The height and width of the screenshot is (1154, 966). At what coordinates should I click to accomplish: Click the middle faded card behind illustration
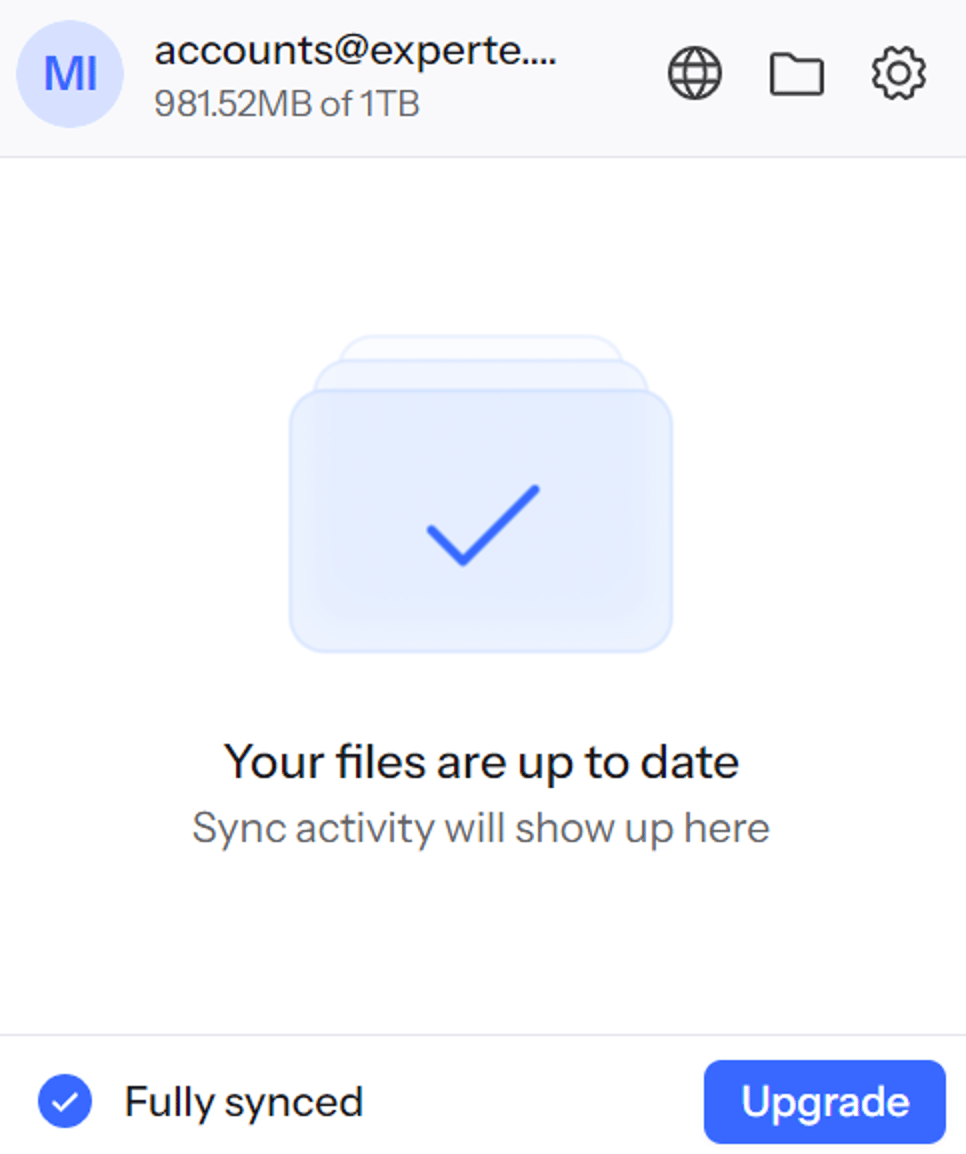click(481, 375)
